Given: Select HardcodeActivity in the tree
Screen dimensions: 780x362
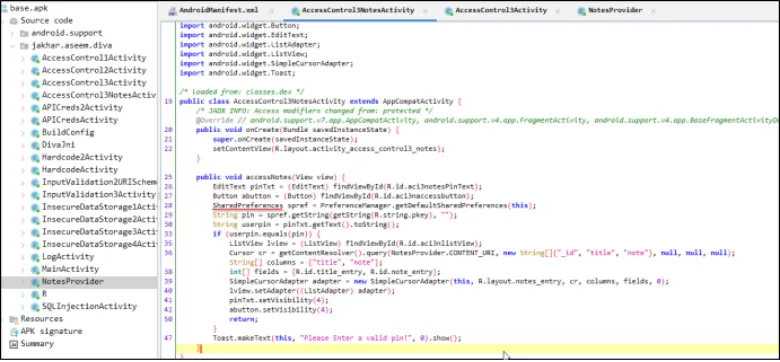Looking at the screenshot, I should tap(80, 170).
